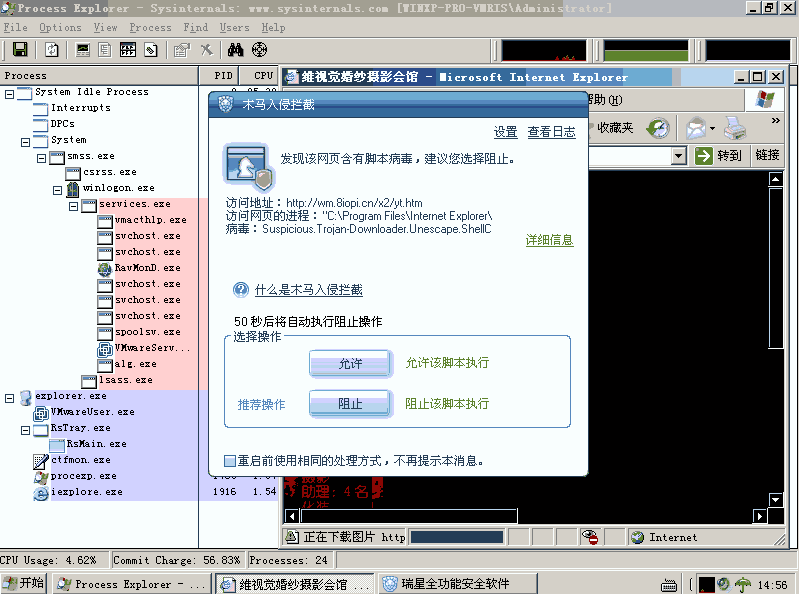The height and width of the screenshot is (594, 799).
Task: Toggle the Show Process Tree toolbar icon
Action: click(x=105, y=49)
